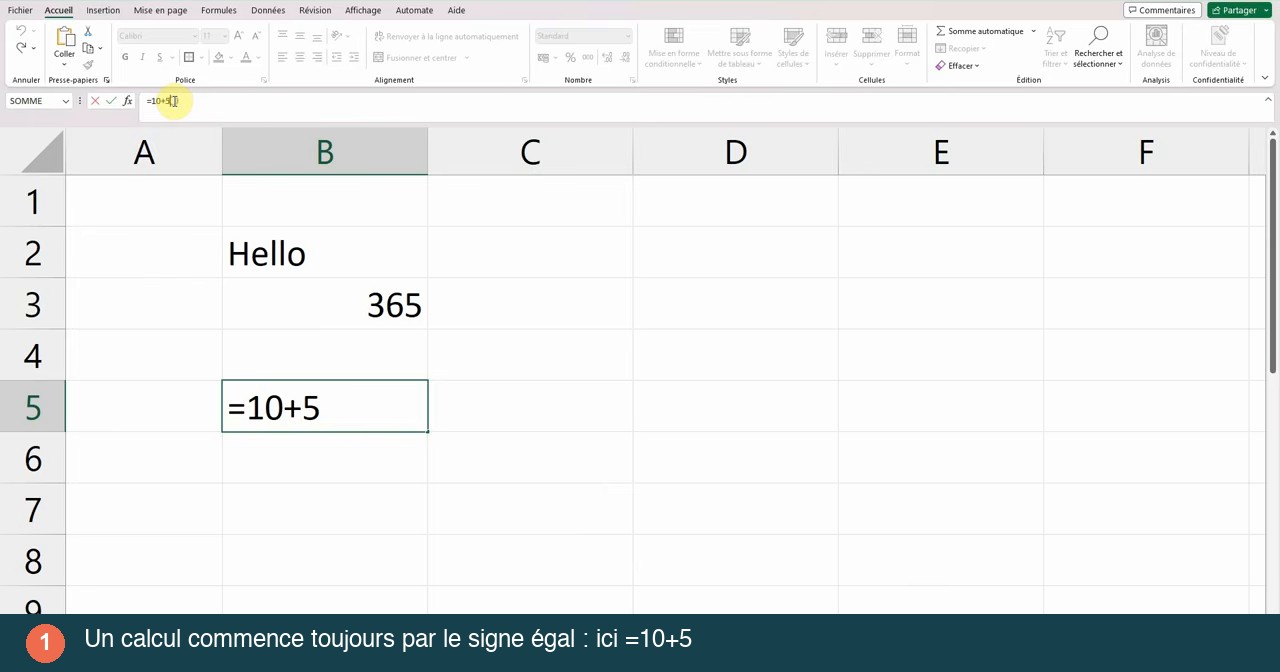This screenshot has width=1280, height=672.
Task: Click the thousands separator 000 icon
Action: 587,58
